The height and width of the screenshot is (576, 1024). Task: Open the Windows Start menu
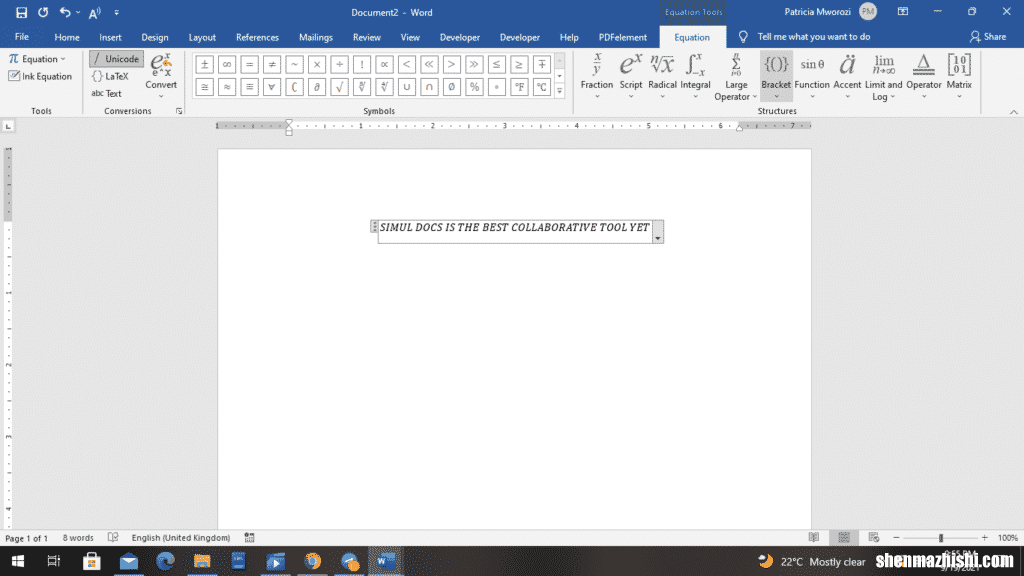(x=18, y=561)
